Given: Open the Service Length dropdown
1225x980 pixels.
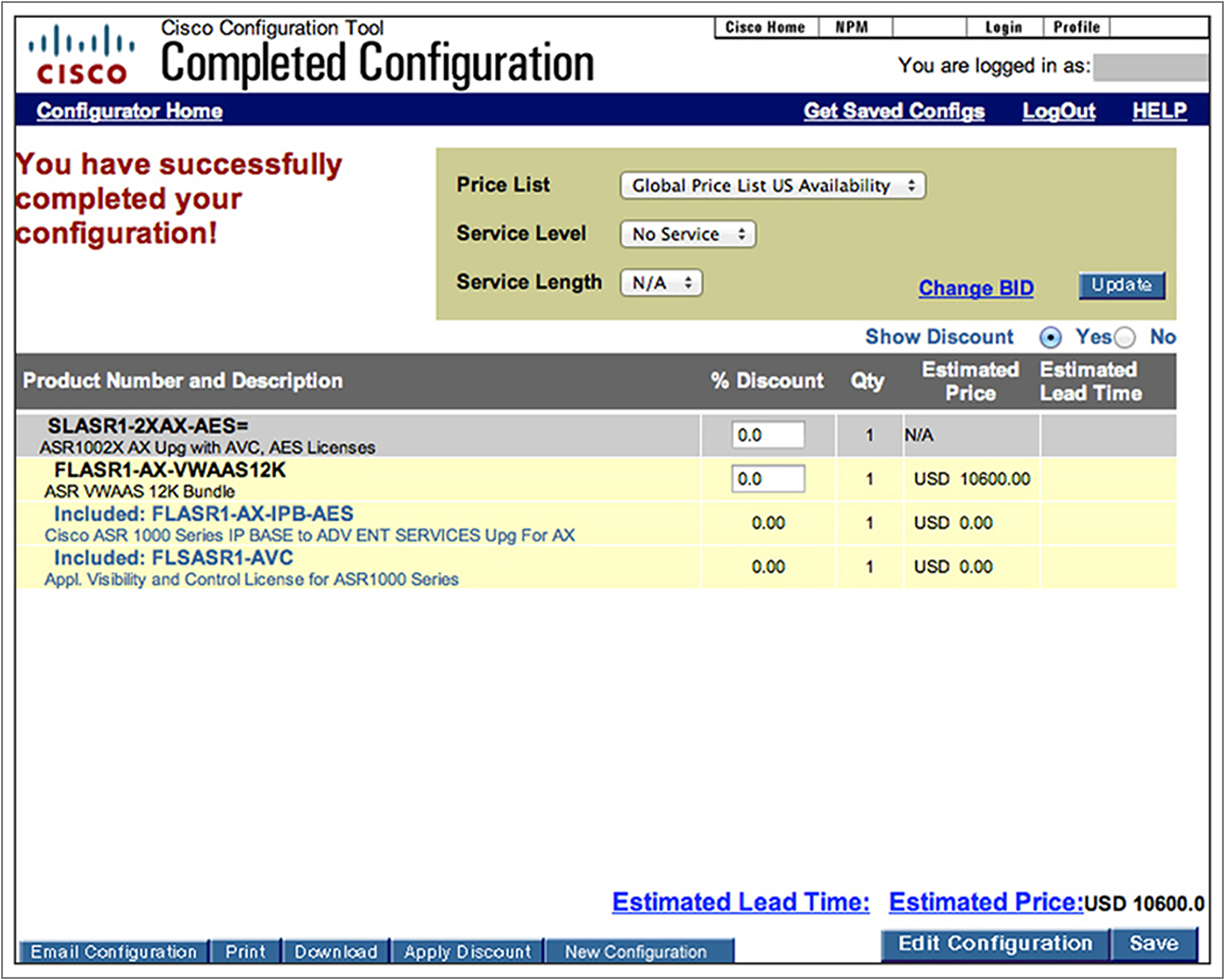Looking at the screenshot, I should click(661, 283).
